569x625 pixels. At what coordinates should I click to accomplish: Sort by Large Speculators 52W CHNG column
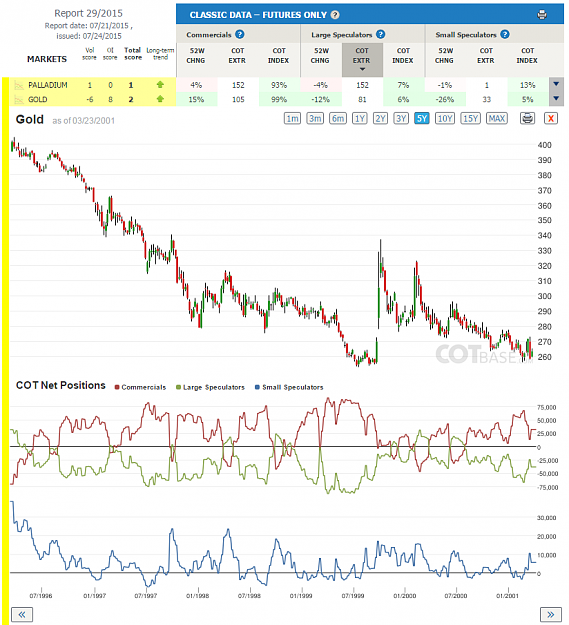click(321, 55)
